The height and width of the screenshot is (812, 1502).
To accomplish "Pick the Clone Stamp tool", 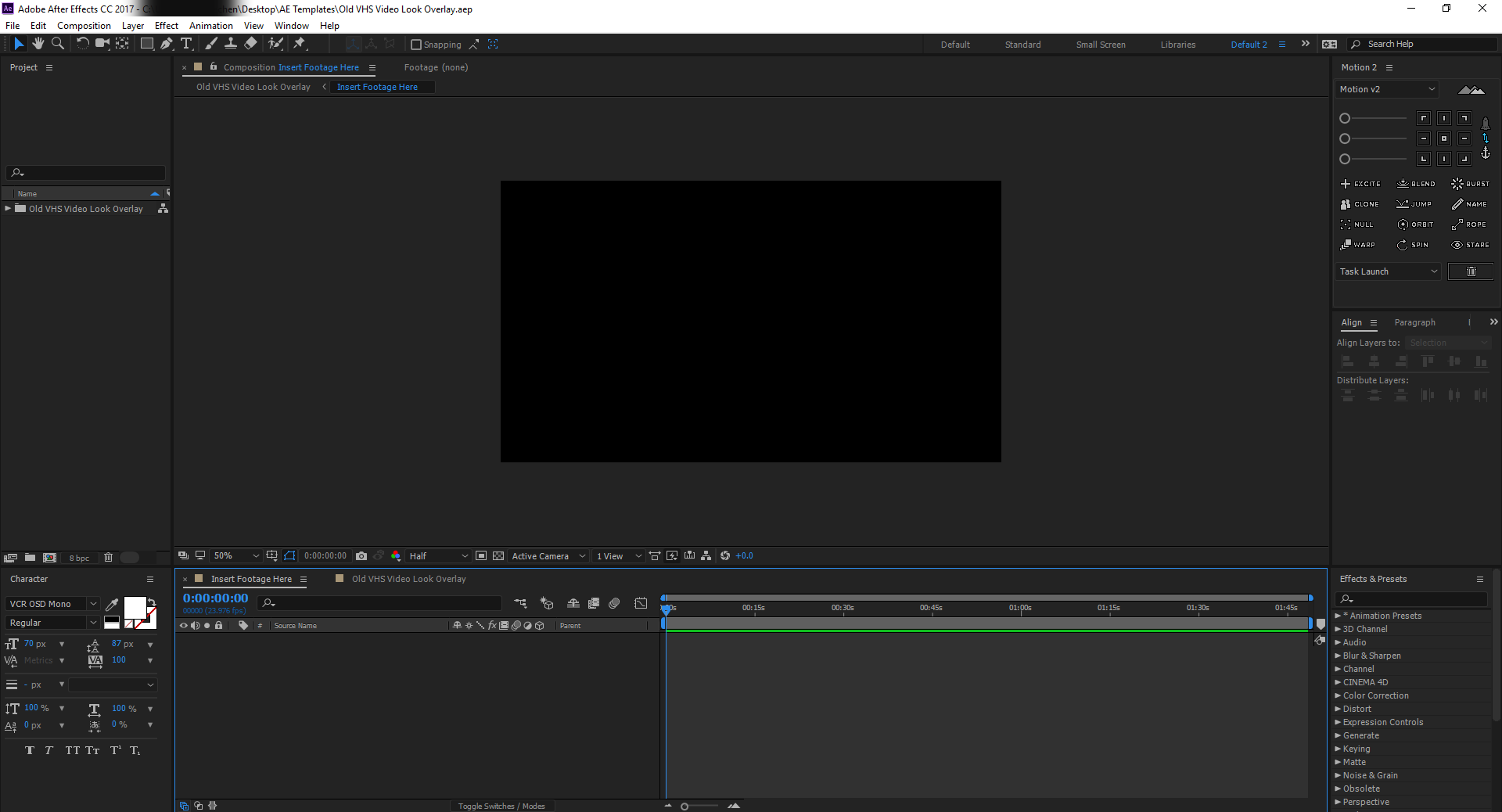I will (x=232, y=44).
